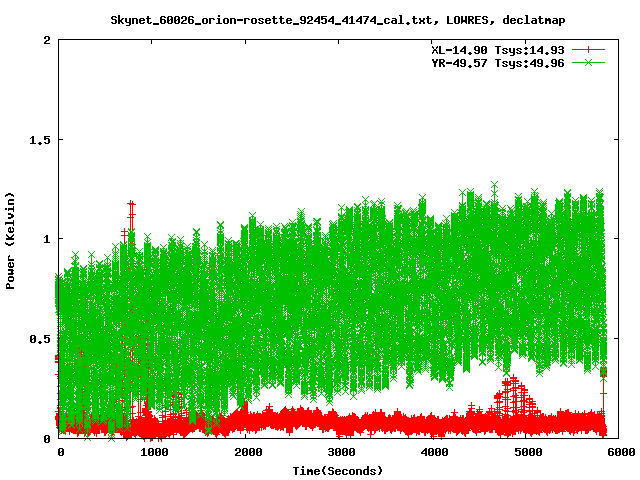The height and width of the screenshot is (480, 640).
Task: Click the y-axis tick label 1
Action: (47, 239)
